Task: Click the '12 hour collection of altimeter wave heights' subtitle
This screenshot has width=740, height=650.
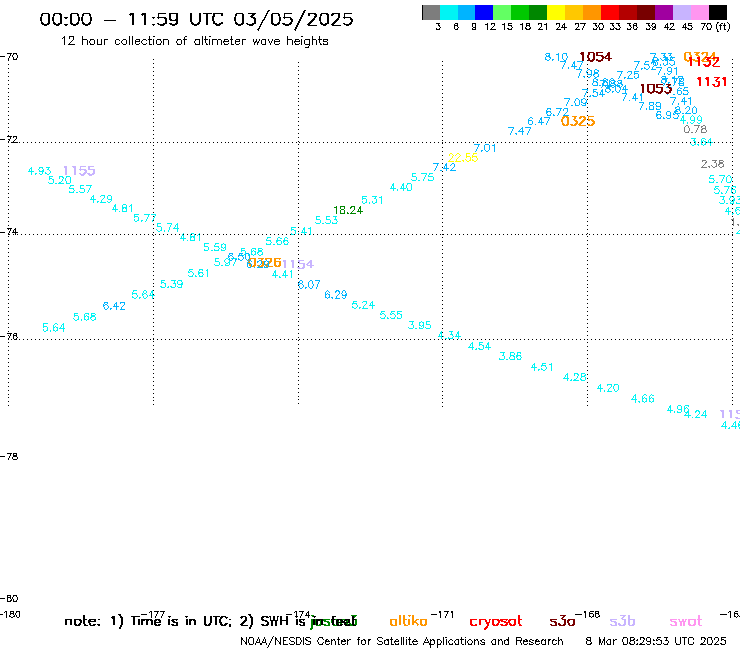Action: point(194,41)
